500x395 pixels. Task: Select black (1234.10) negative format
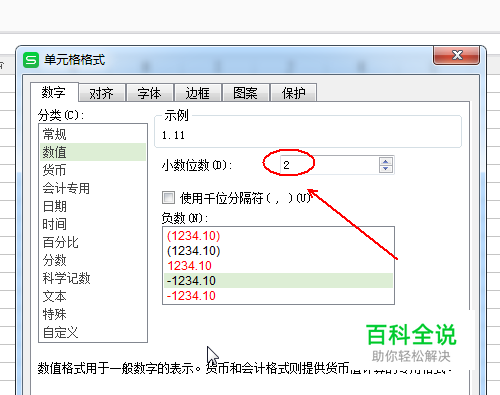click(x=278, y=251)
